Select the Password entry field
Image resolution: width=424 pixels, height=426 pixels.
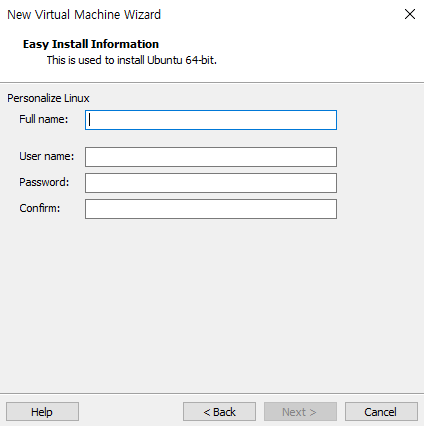[211, 183]
